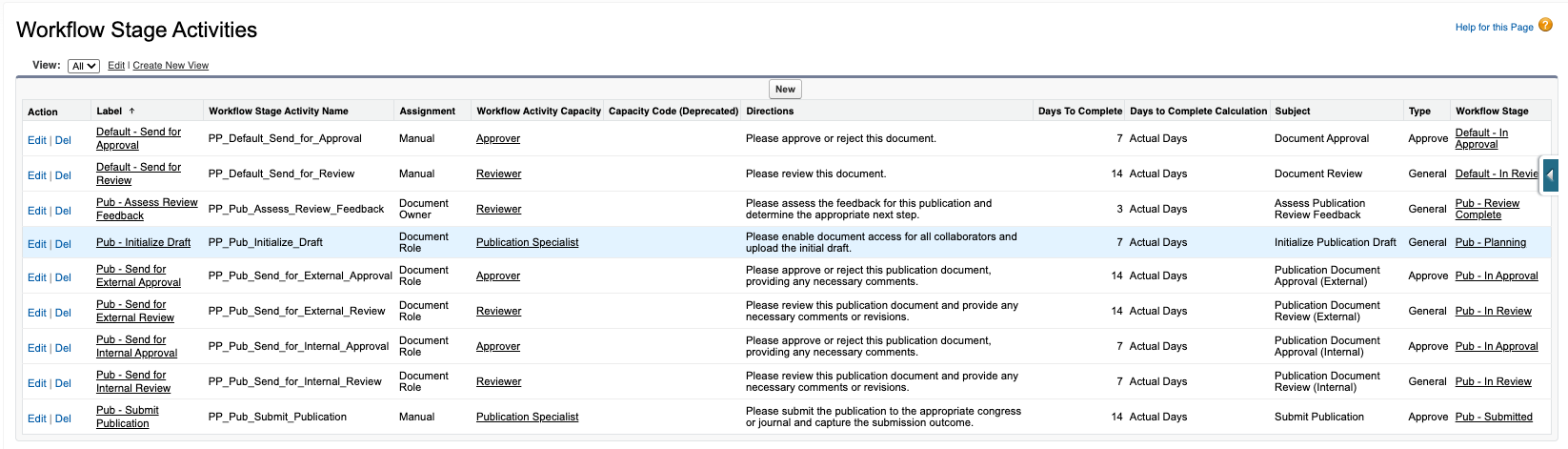The image size is (1568, 449).
Task: Open Pub - Submitted workflow stage link
Action: coord(1494,417)
